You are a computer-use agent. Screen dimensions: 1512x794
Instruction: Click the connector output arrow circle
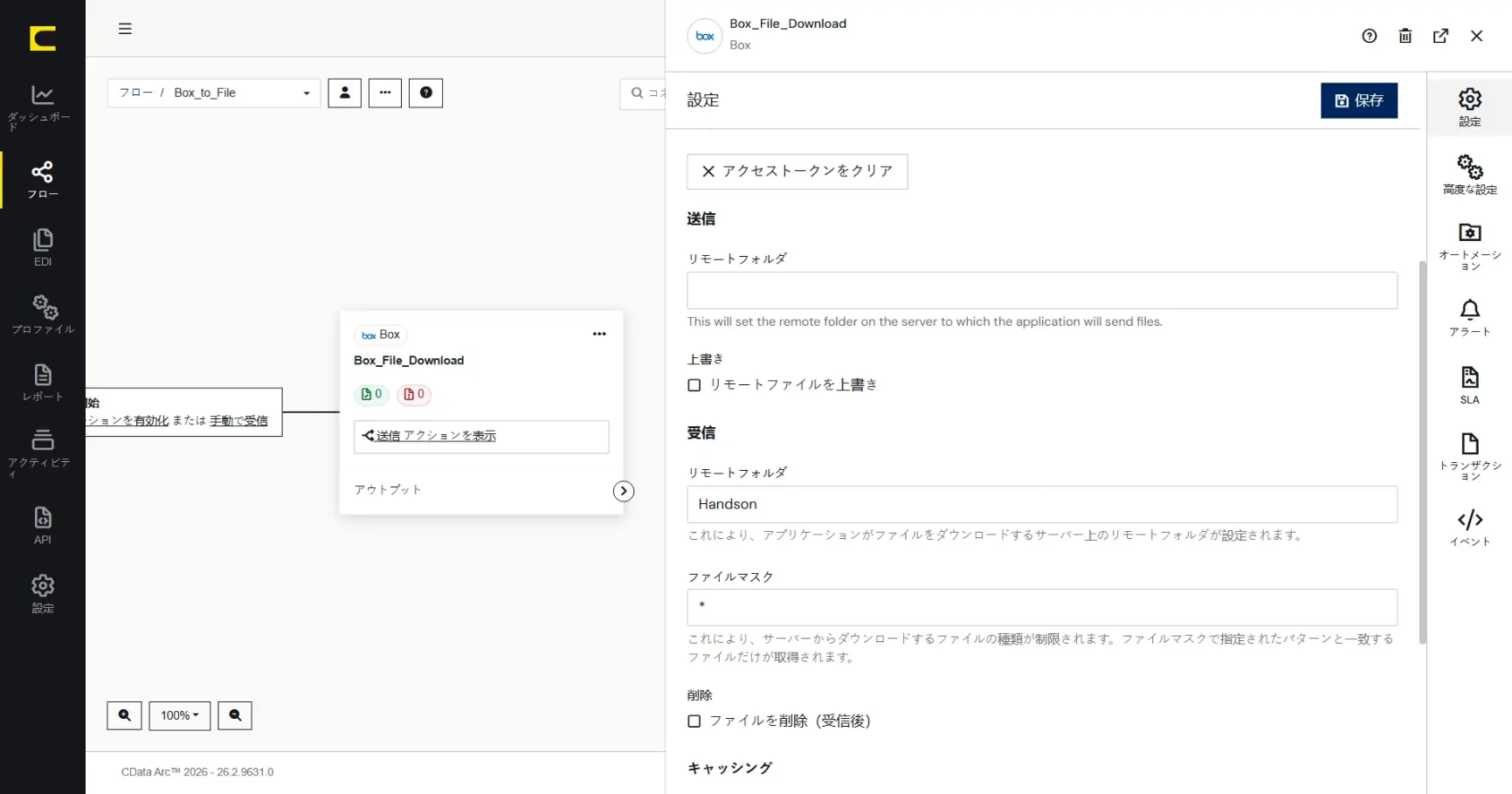point(623,491)
